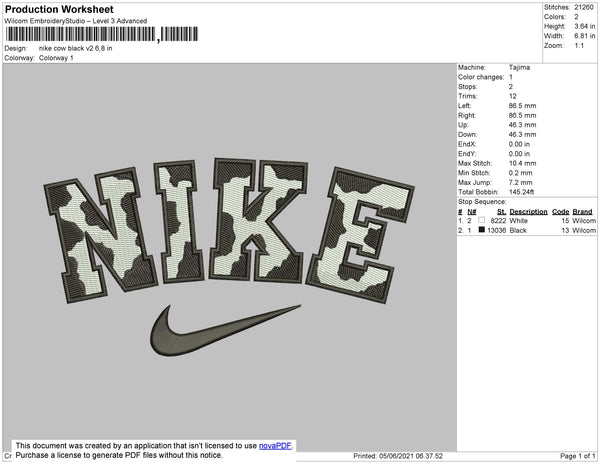This screenshot has height=464, width=600.
Task: Click the Brand column header
Action: 584,212
